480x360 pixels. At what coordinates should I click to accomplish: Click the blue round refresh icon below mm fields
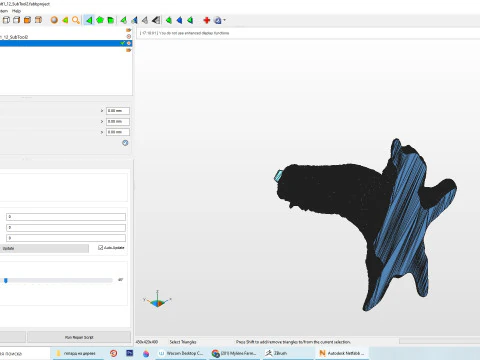pos(125,143)
